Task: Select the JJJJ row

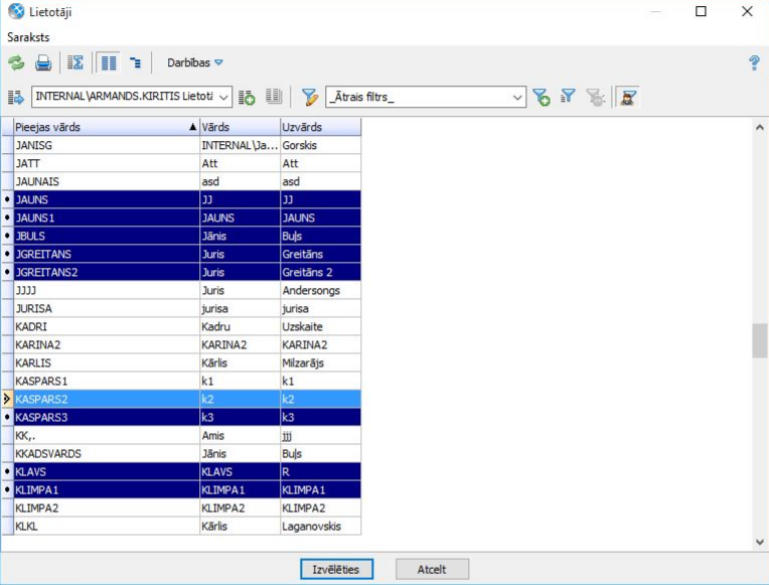Action: coord(187,290)
